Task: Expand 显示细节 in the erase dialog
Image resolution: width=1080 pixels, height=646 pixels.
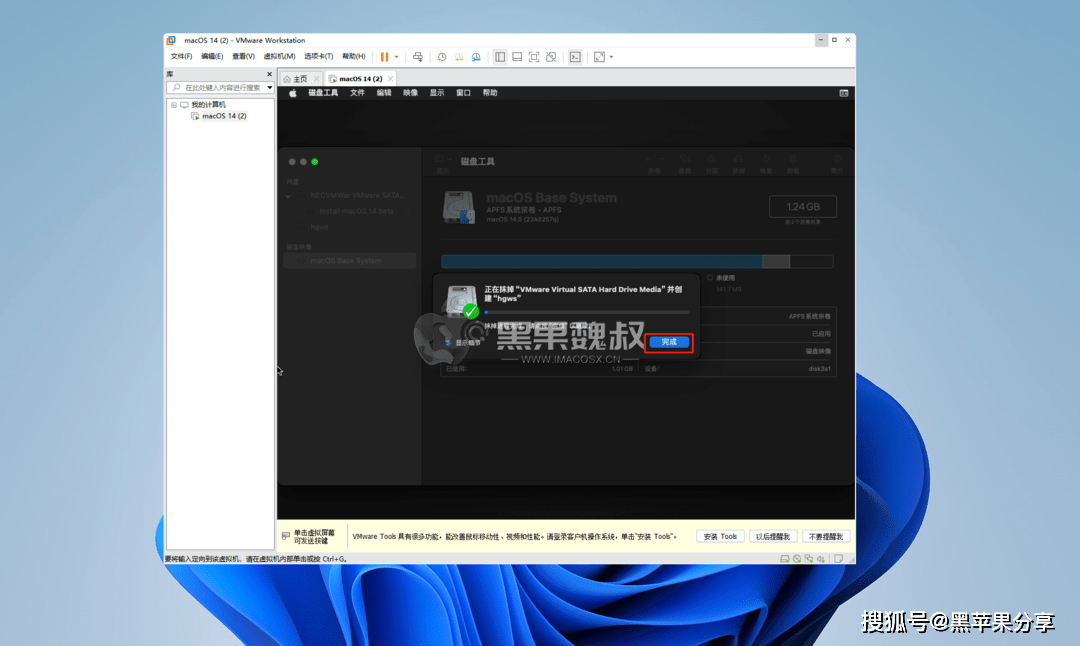Action: (x=463, y=342)
